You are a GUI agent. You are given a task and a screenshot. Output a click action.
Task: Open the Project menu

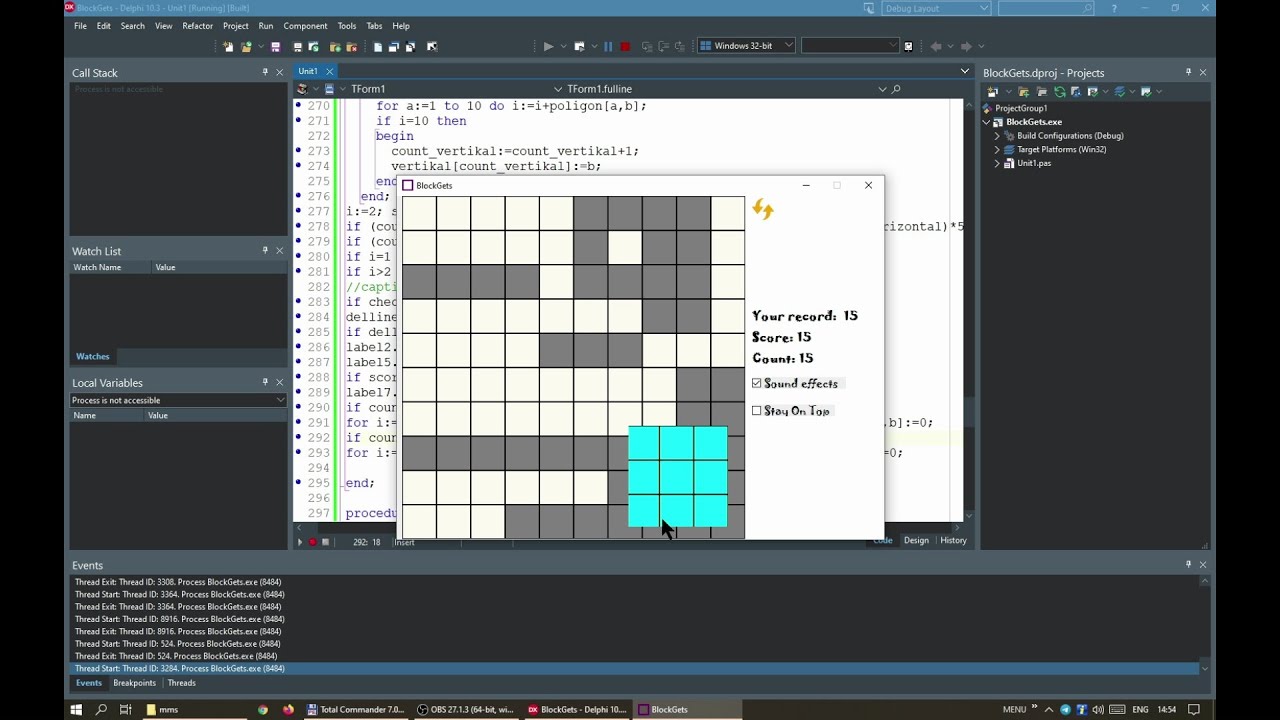coord(236,26)
